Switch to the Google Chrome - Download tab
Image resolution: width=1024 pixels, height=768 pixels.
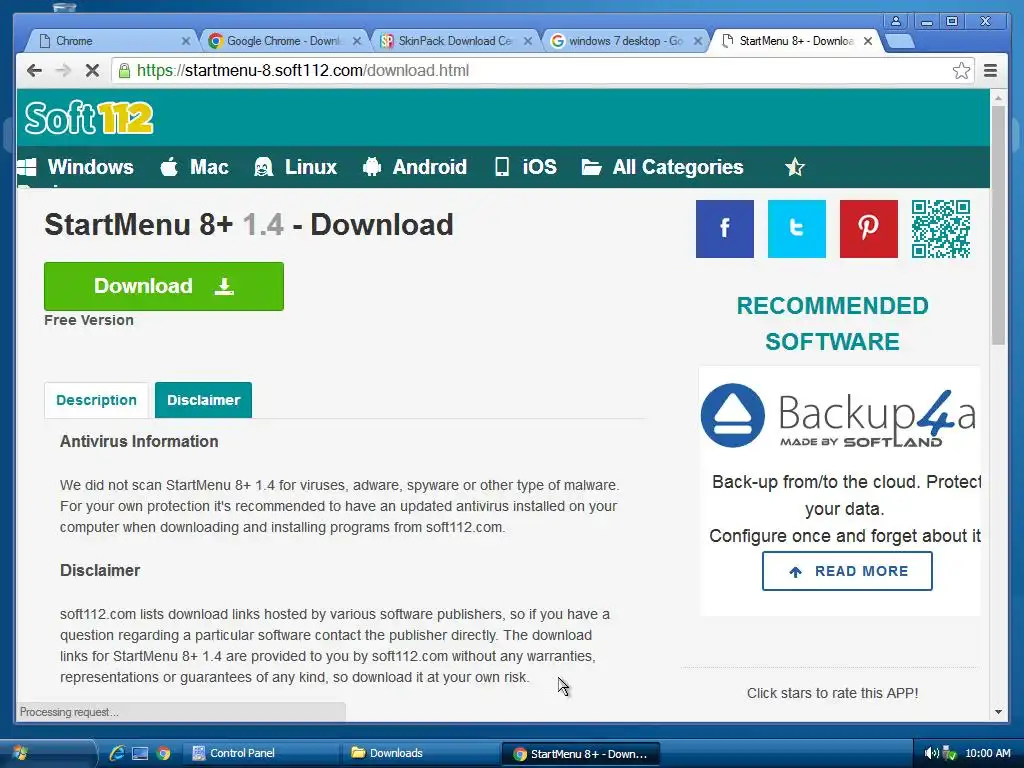tap(284, 41)
